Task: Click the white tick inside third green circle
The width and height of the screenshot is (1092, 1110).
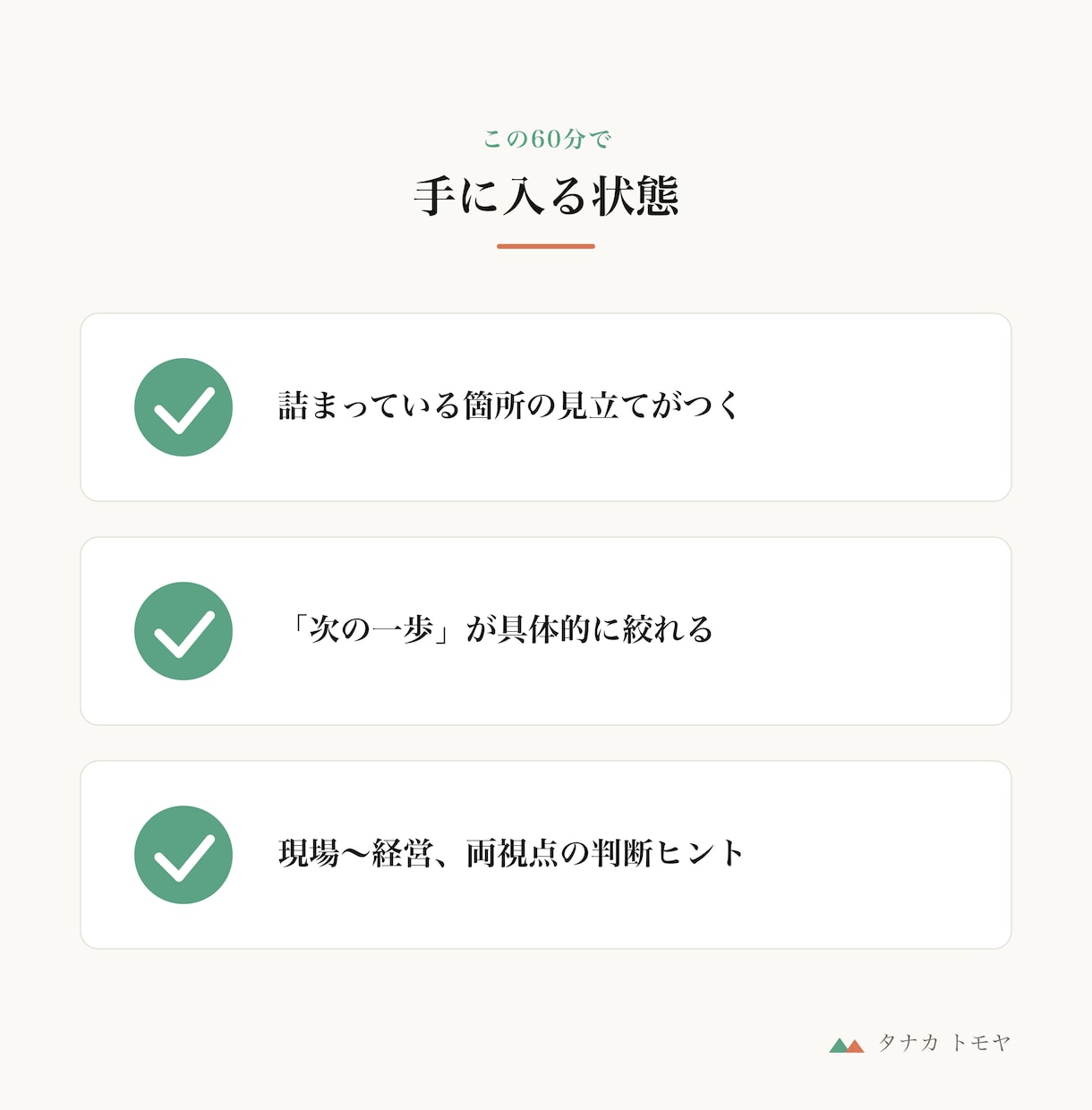Action: [x=184, y=858]
